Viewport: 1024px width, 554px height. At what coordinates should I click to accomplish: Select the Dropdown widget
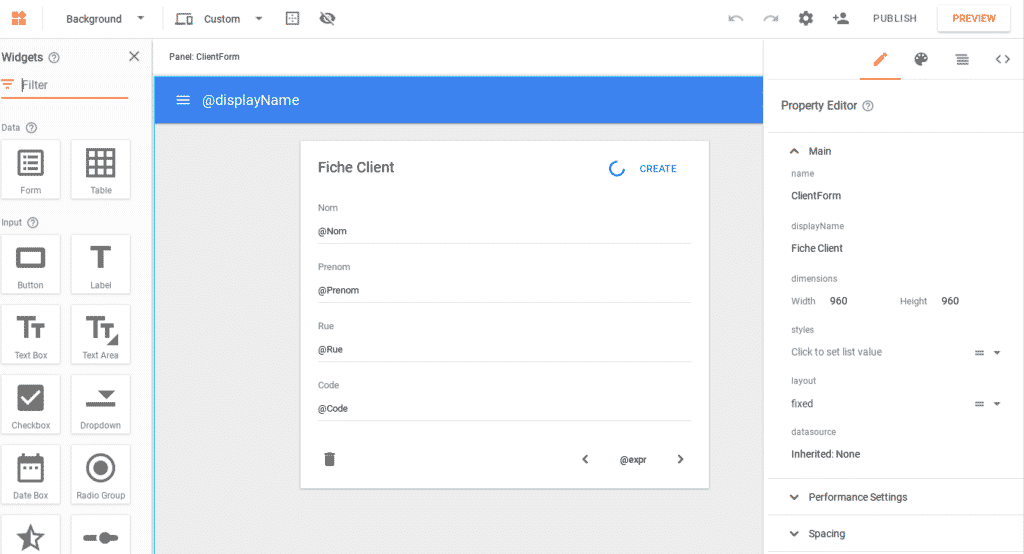pyautogui.click(x=101, y=404)
